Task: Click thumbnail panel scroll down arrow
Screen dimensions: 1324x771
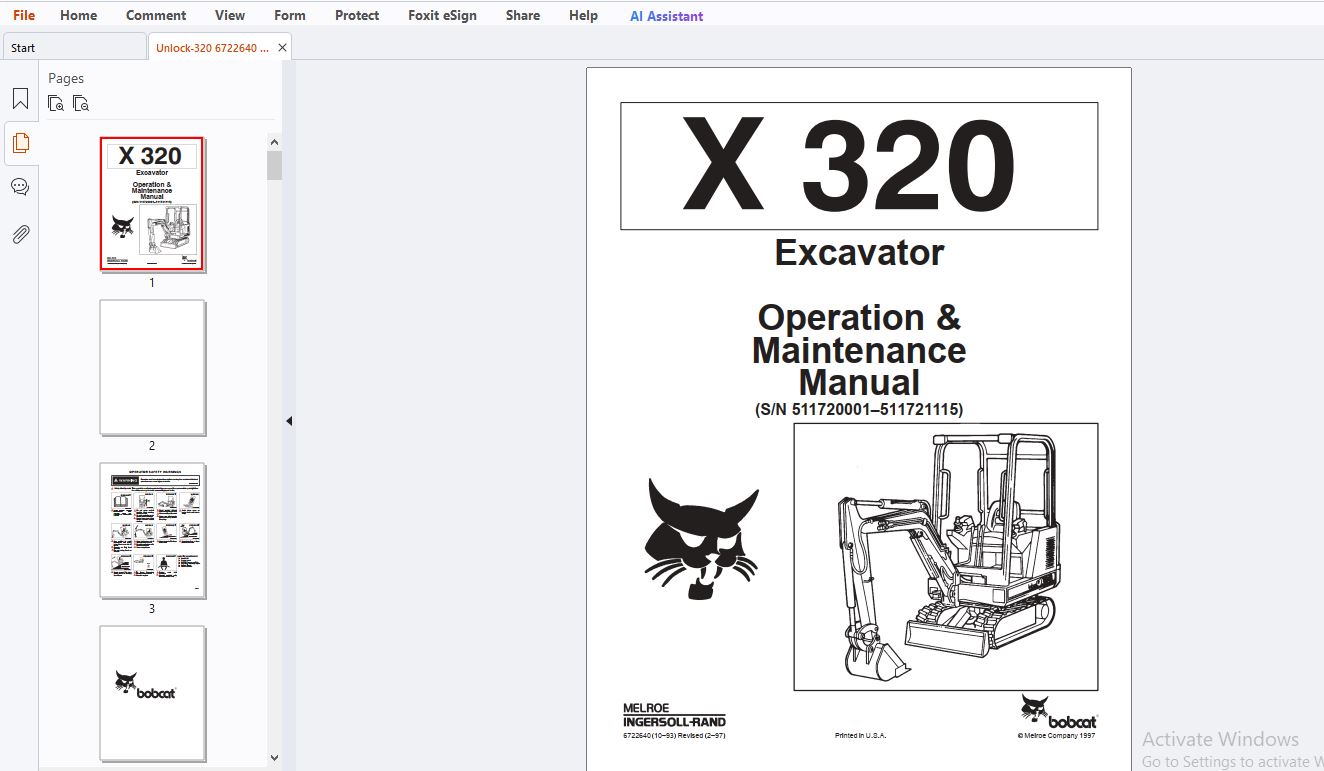Action: click(x=275, y=759)
